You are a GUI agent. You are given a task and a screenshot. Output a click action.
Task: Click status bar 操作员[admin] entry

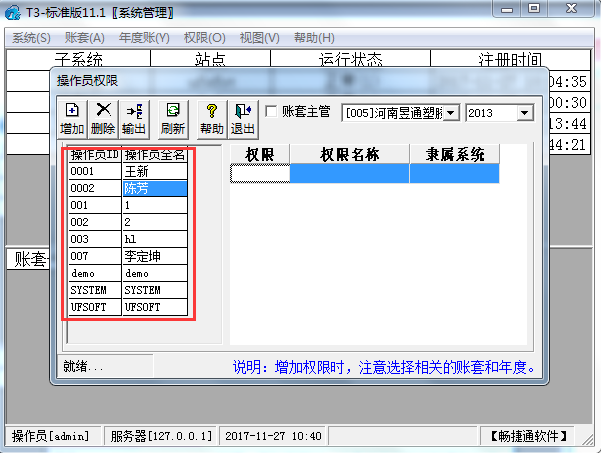53,436
